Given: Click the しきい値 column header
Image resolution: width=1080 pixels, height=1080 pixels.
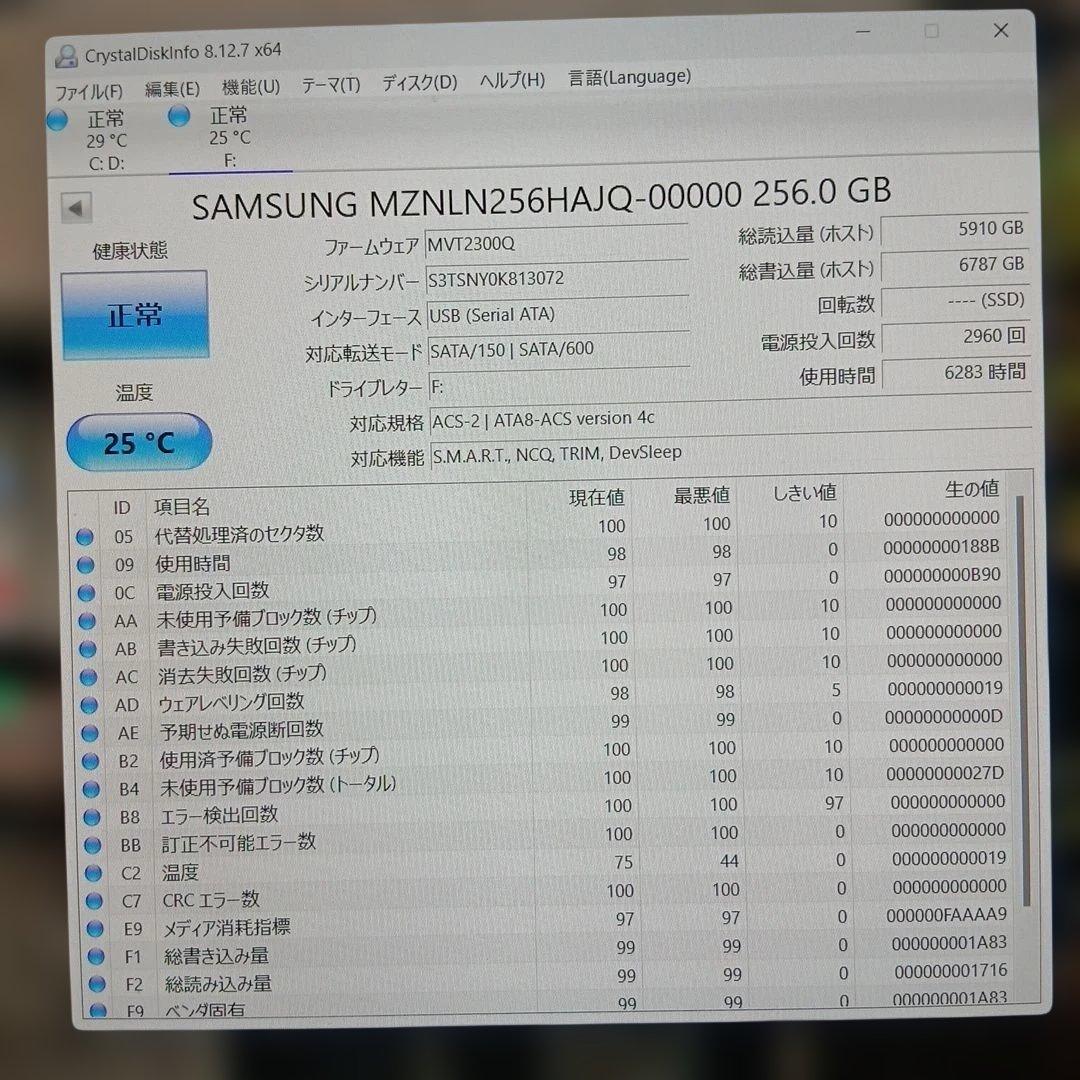Looking at the screenshot, I should 804,492.
